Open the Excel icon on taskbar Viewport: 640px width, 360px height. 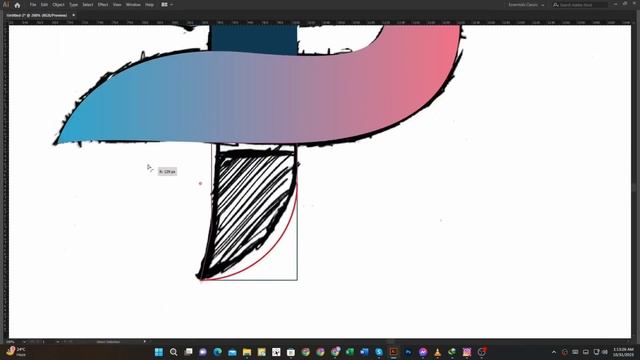(350, 352)
